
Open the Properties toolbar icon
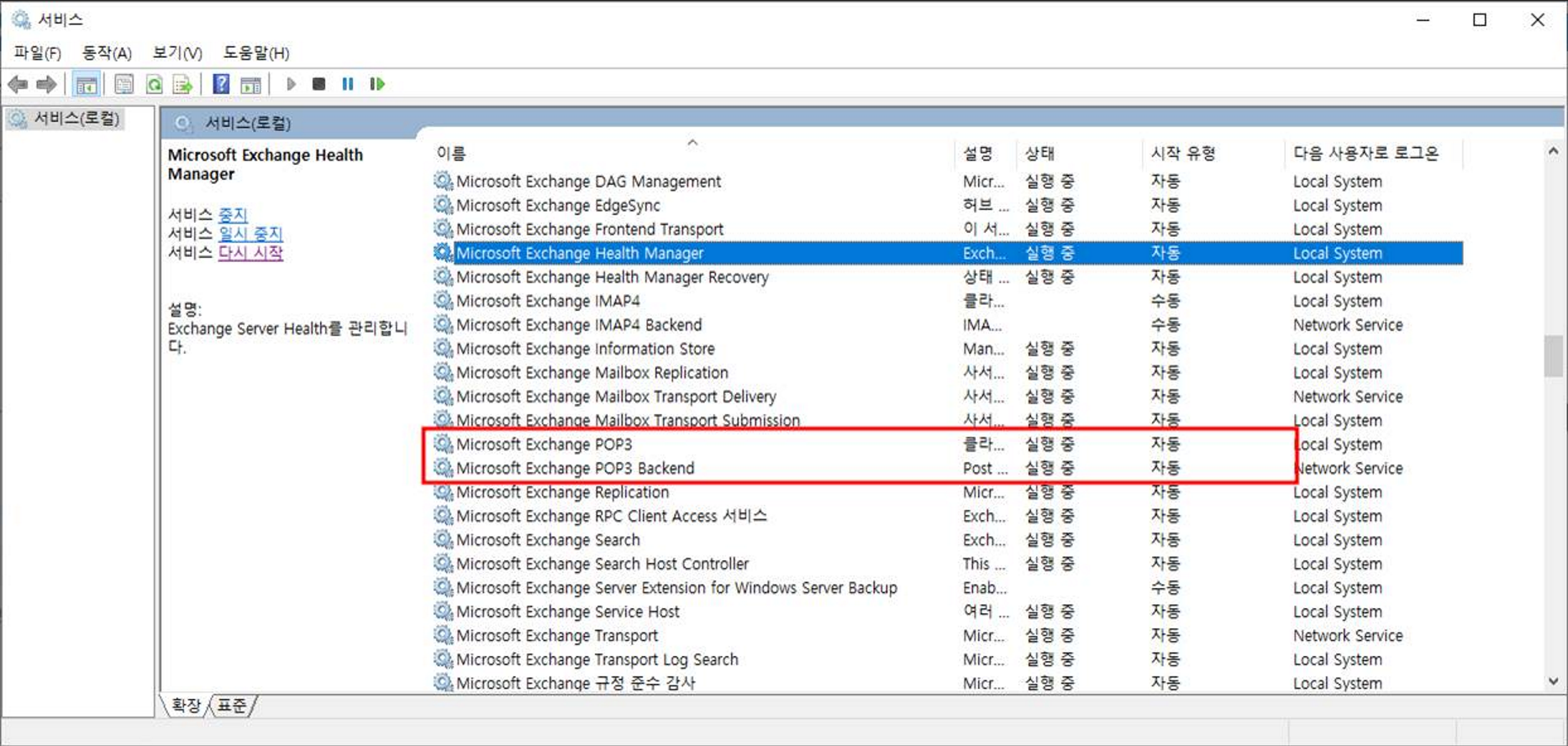click(124, 84)
